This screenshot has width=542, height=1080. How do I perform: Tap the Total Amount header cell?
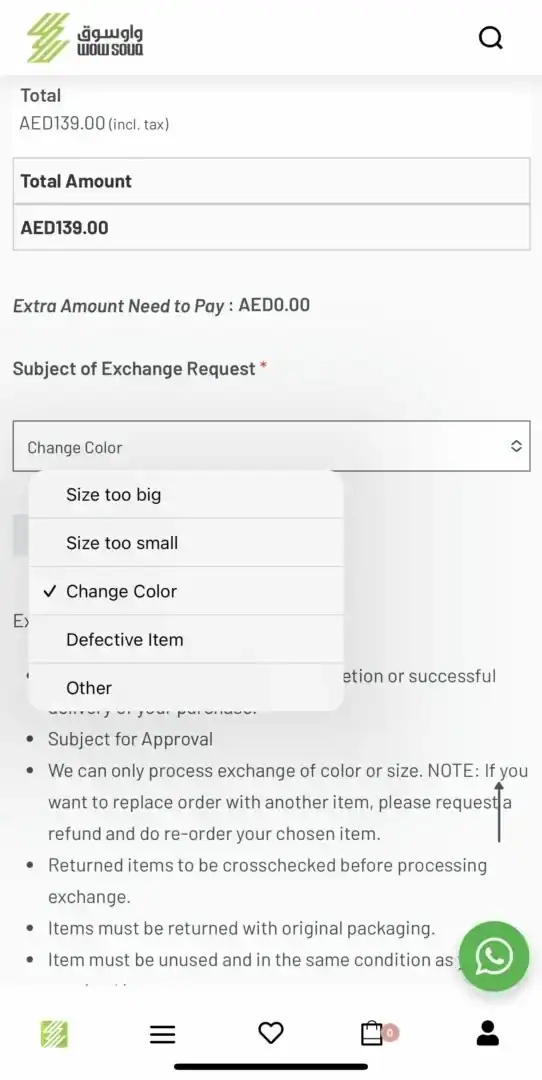click(271, 181)
